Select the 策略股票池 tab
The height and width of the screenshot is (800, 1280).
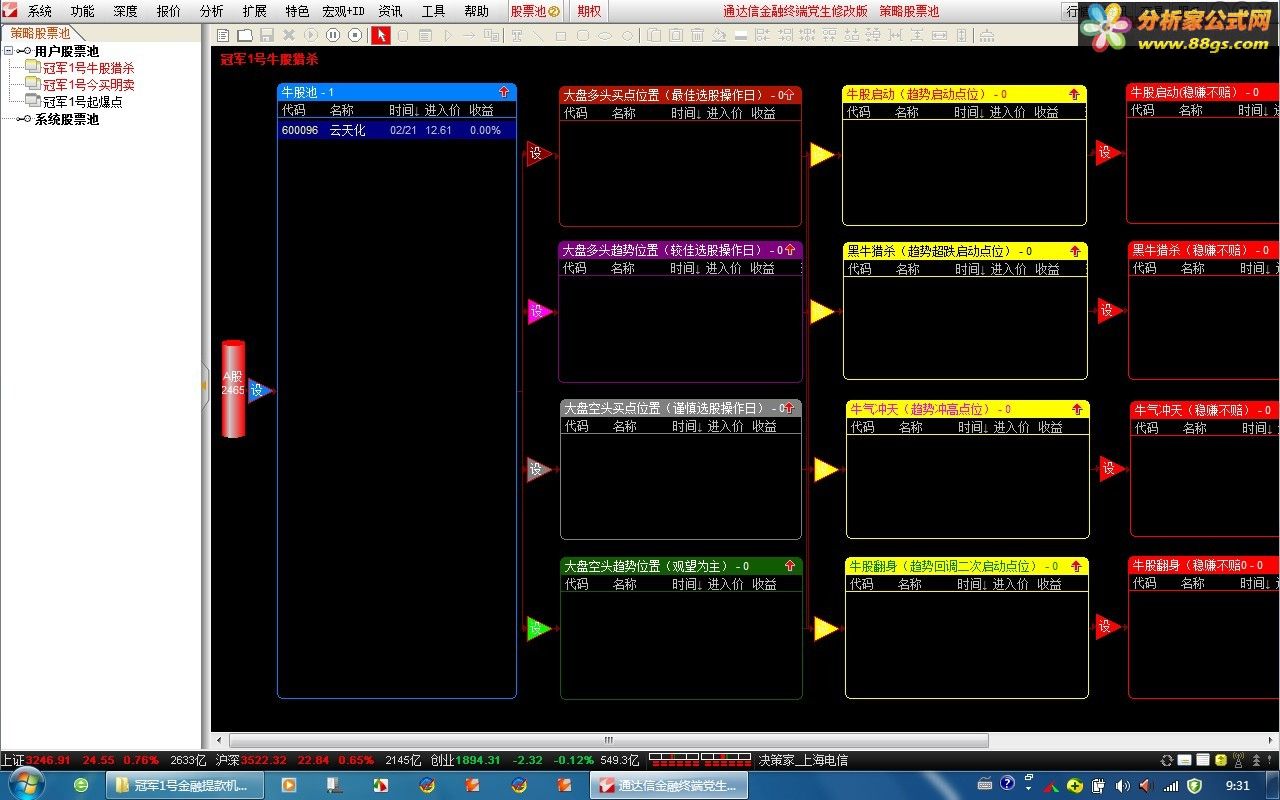40,33
